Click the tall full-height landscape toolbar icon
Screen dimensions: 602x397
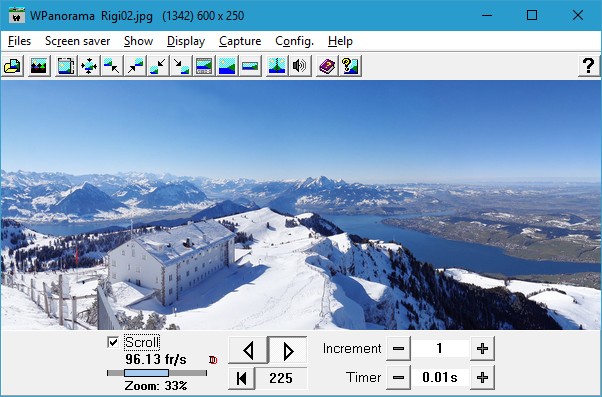[227, 66]
